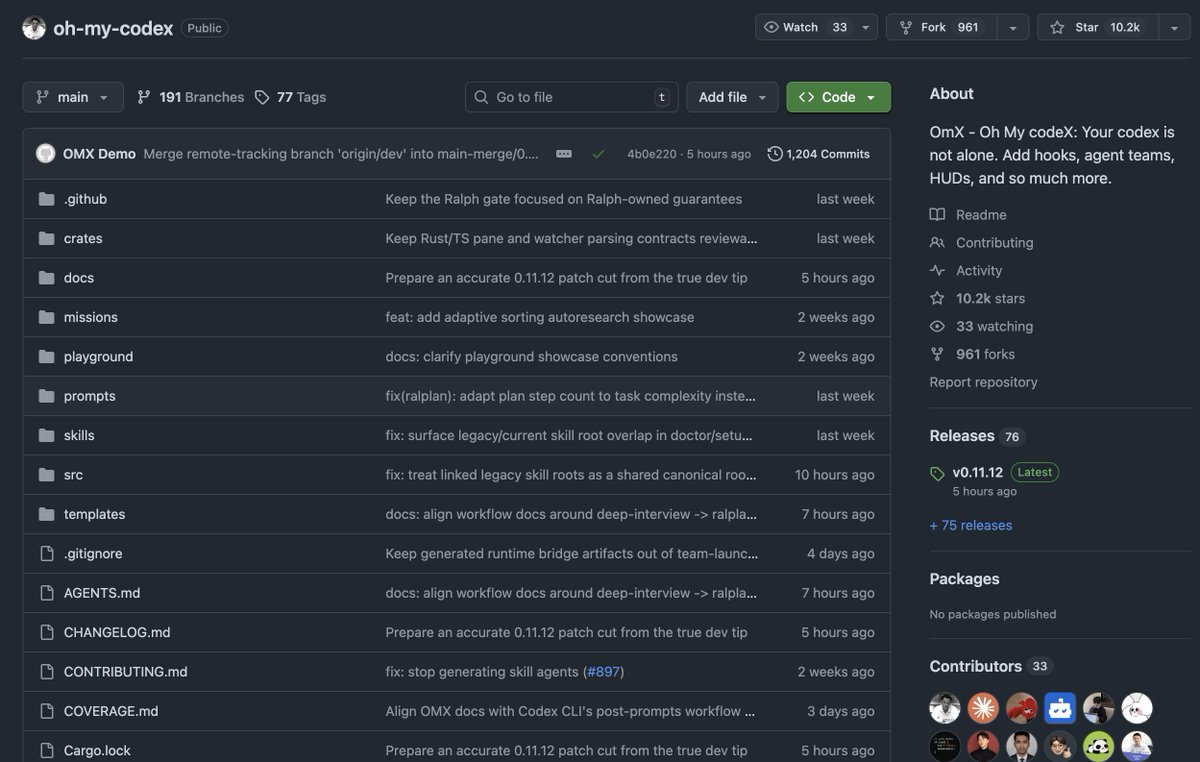Screen dimensions: 1200x762
Task: Open the AGENTS.md file name
Action: click(x=102, y=593)
